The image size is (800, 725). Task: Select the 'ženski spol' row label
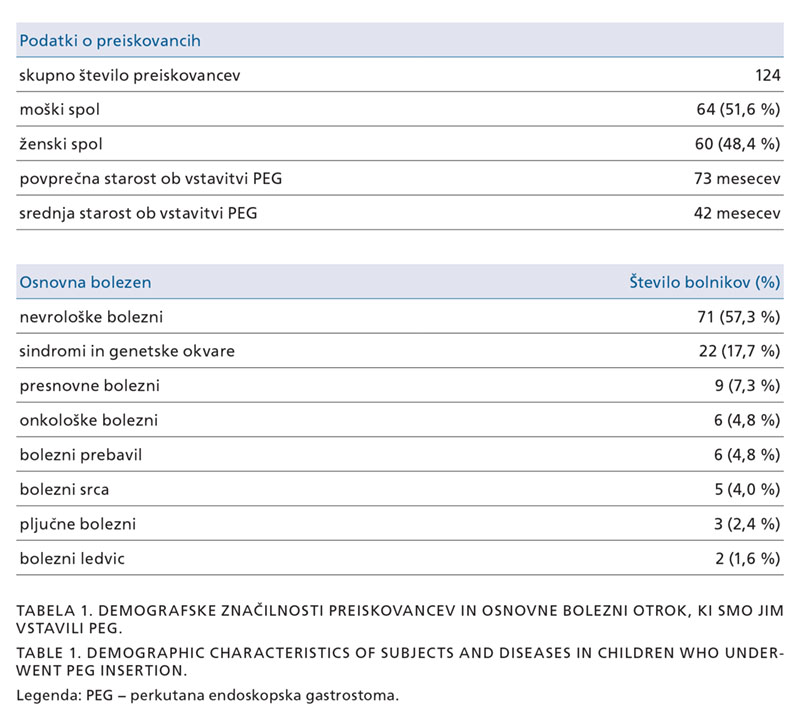pyautogui.click(x=61, y=144)
